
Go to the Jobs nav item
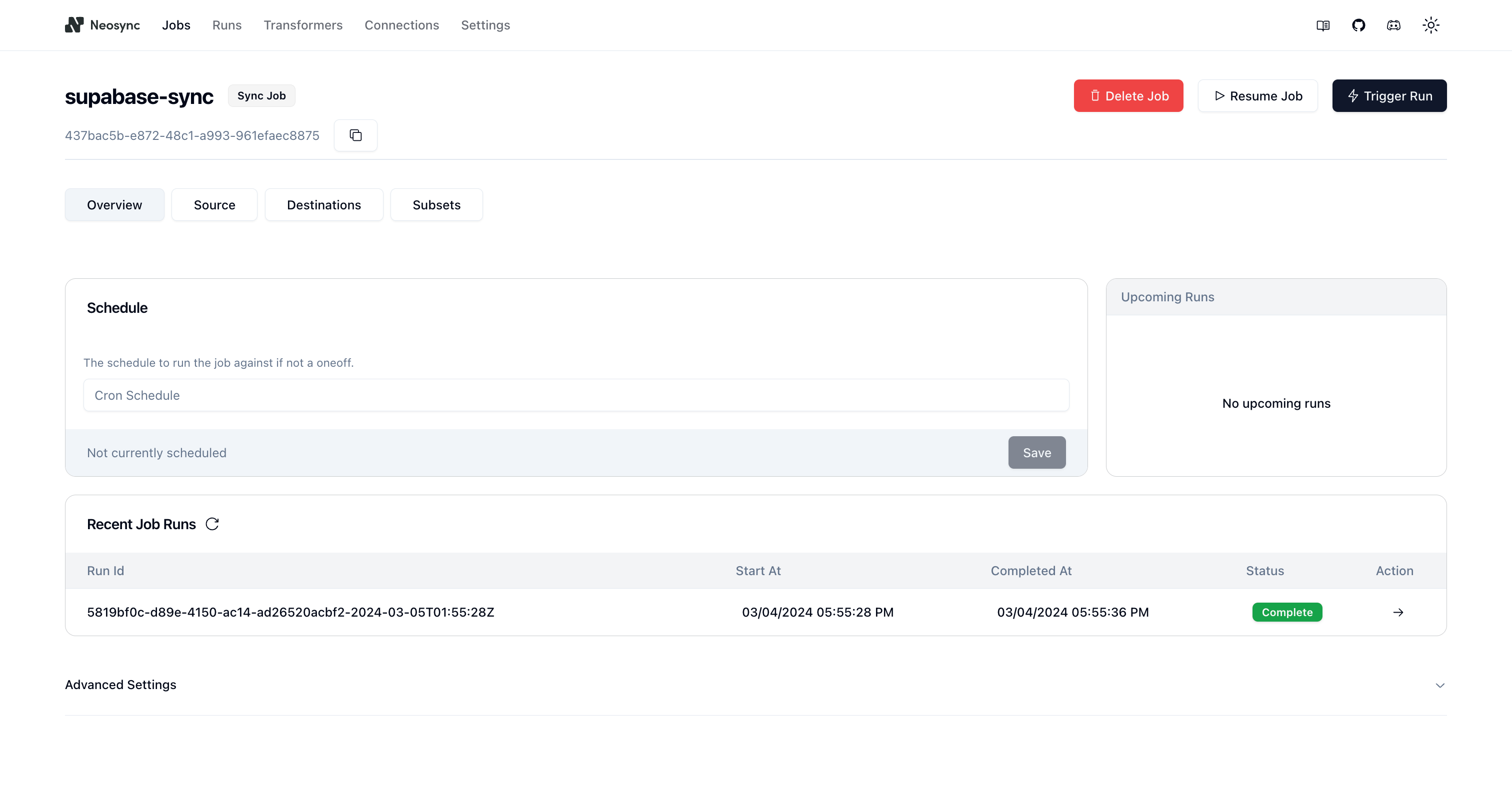pyautogui.click(x=176, y=25)
